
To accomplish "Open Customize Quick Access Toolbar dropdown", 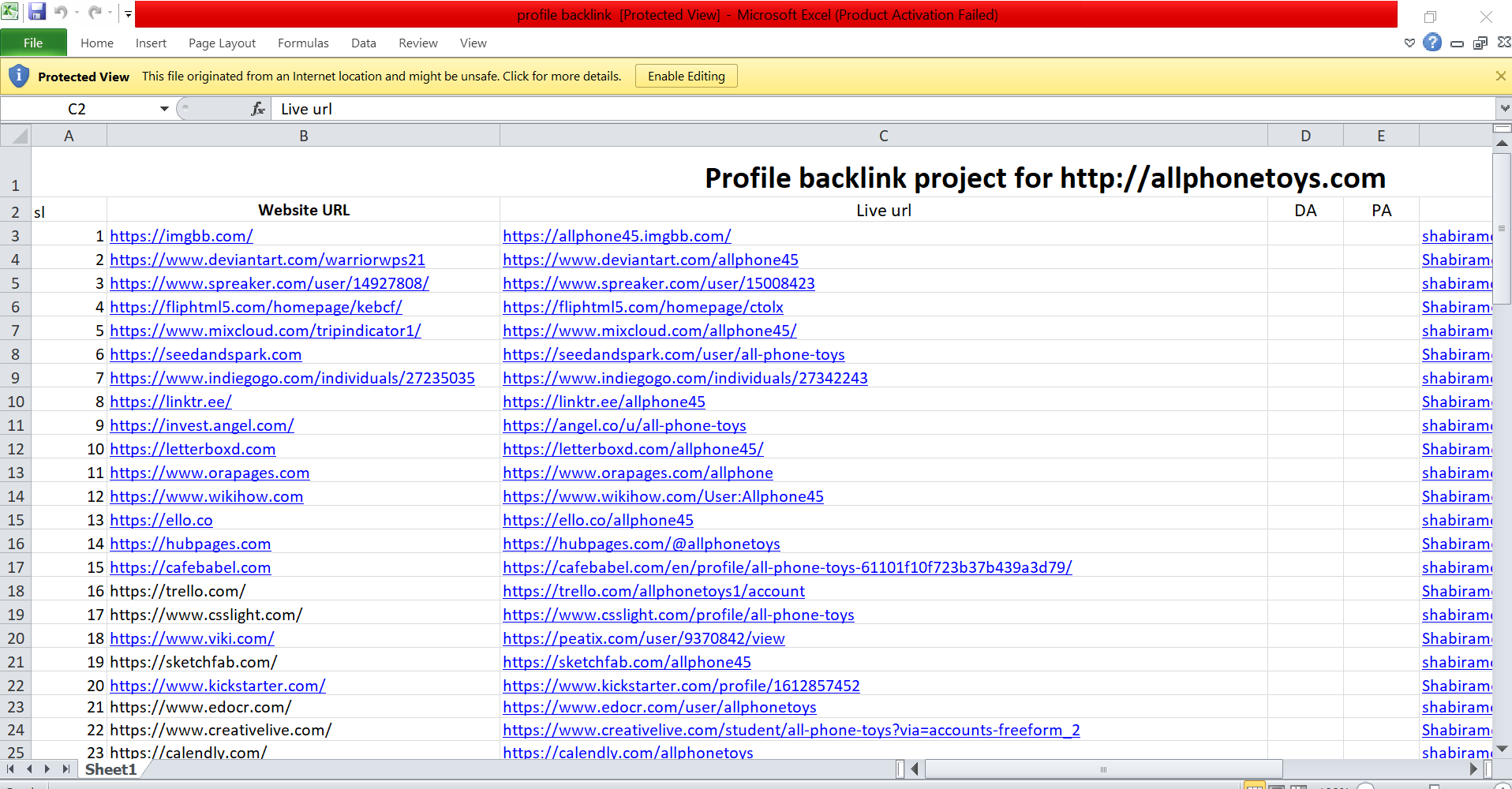I will pos(128,13).
